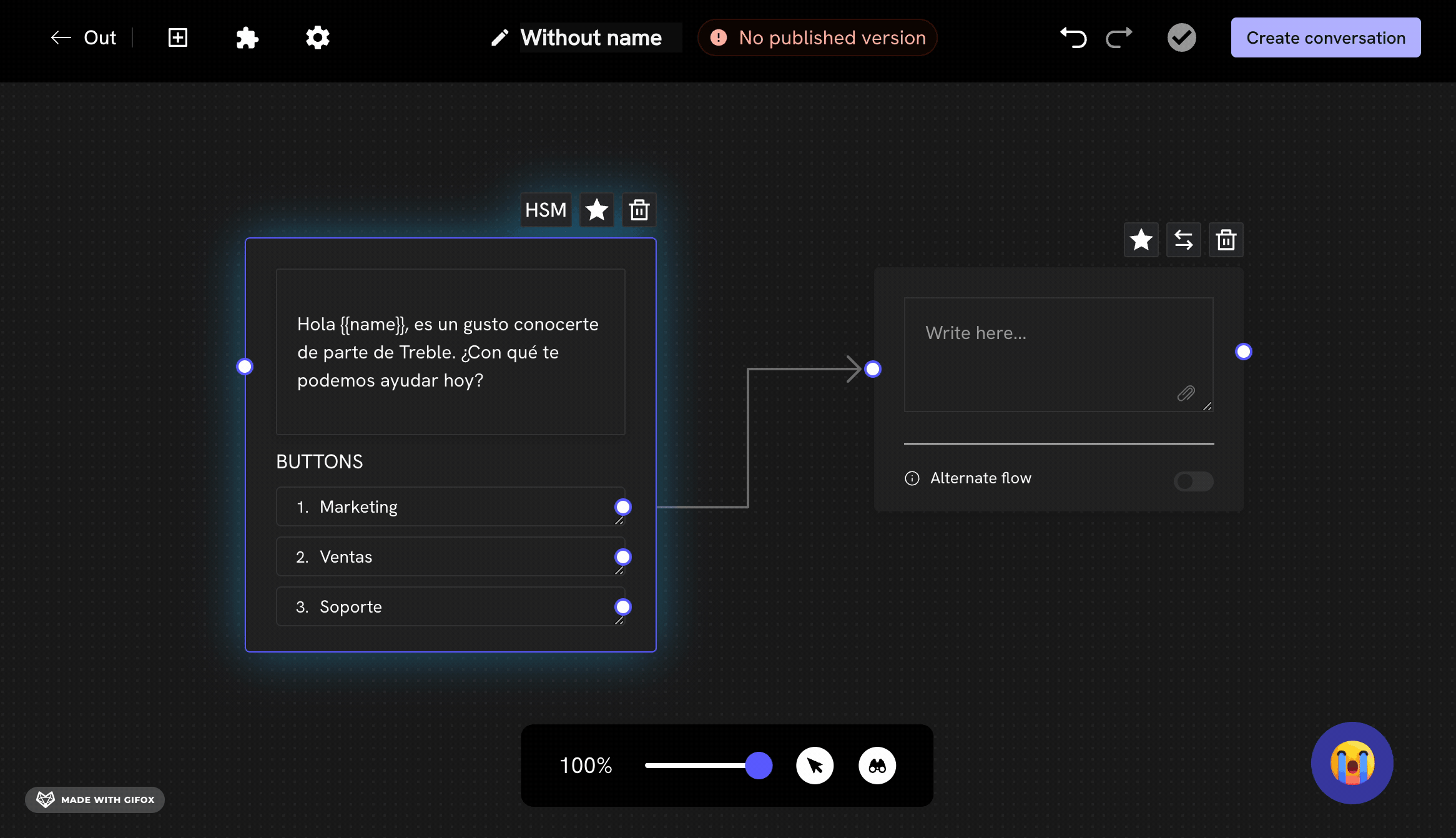
Task: Delete the message node with trash icon
Action: click(1226, 240)
